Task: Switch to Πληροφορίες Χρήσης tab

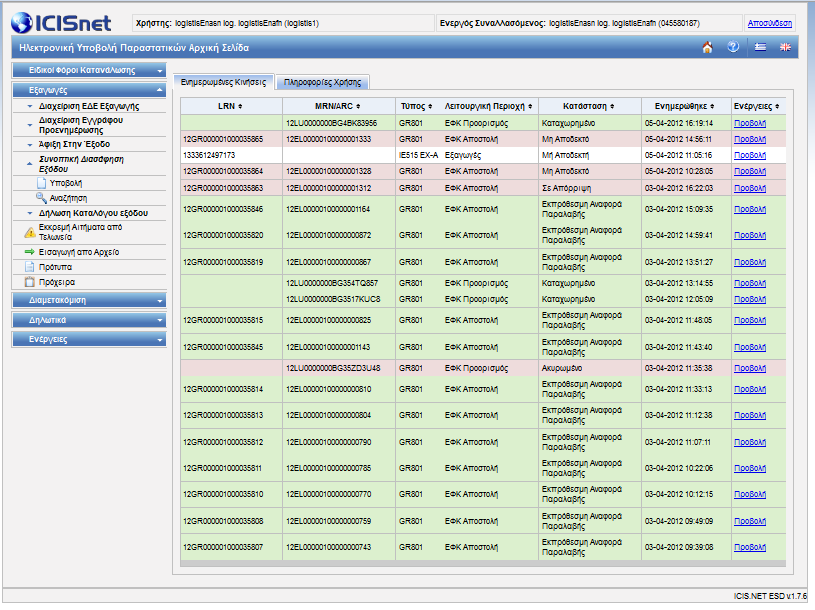Action: [x=322, y=82]
